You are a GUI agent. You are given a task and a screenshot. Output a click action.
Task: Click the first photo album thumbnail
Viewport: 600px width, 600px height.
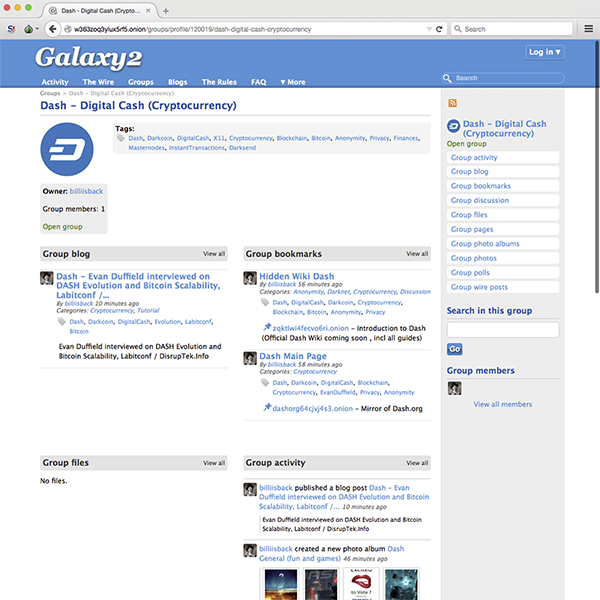pos(281,584)
